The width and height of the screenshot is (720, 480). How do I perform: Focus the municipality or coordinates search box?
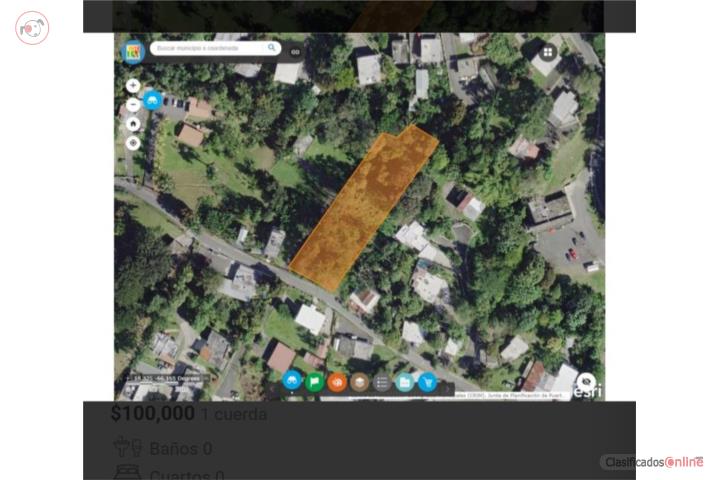pos(215,48)
